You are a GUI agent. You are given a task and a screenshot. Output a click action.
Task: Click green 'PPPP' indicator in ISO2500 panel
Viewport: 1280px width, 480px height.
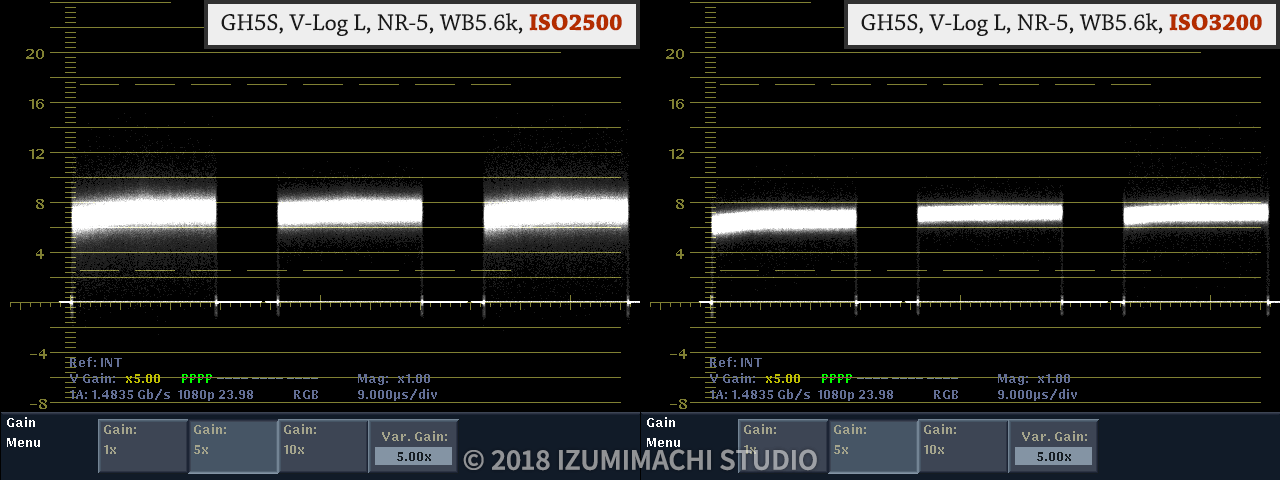[197, 379]
